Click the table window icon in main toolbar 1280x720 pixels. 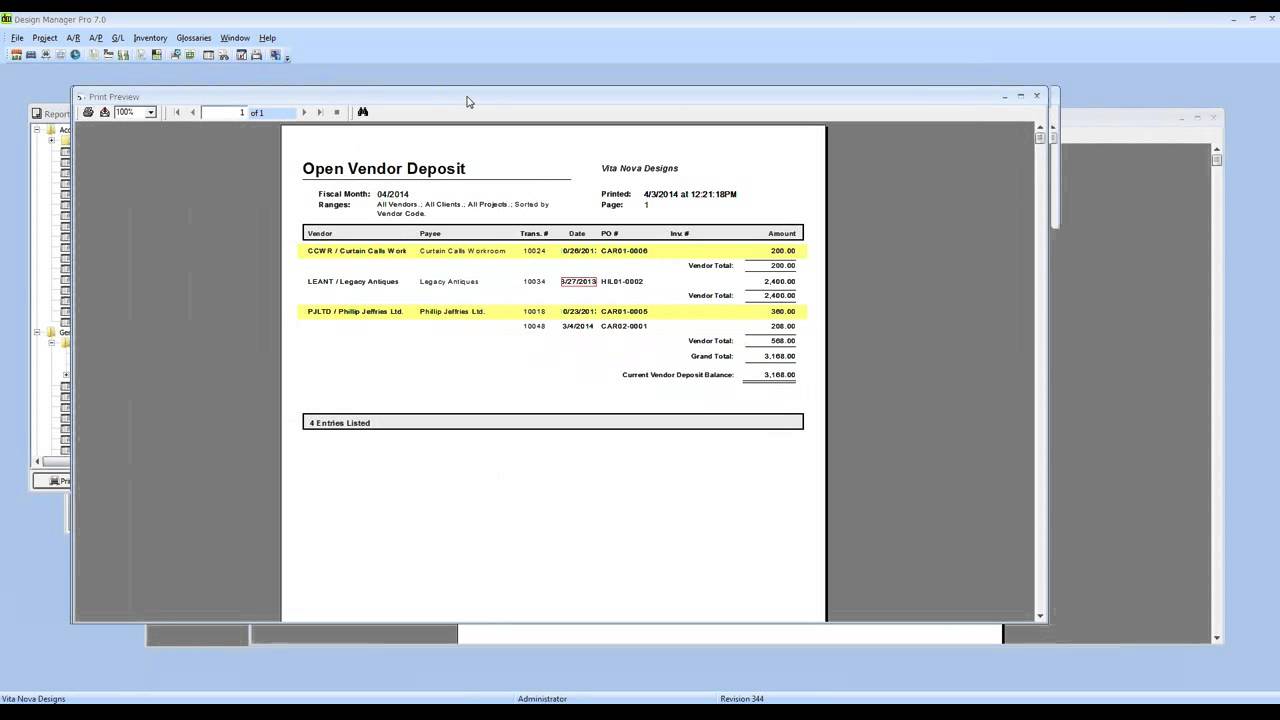(x=208, y=55)
